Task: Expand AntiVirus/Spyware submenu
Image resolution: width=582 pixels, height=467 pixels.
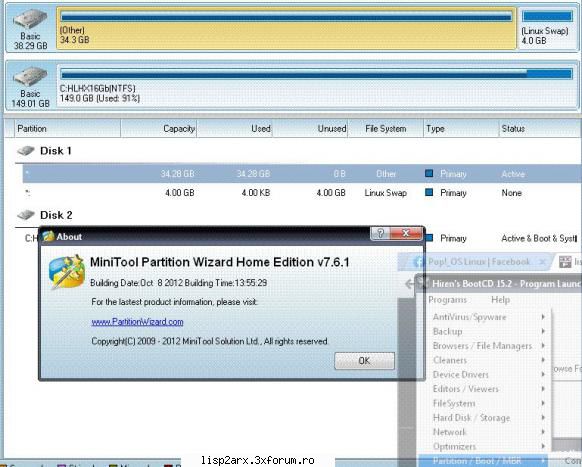Action: point(484,317)
